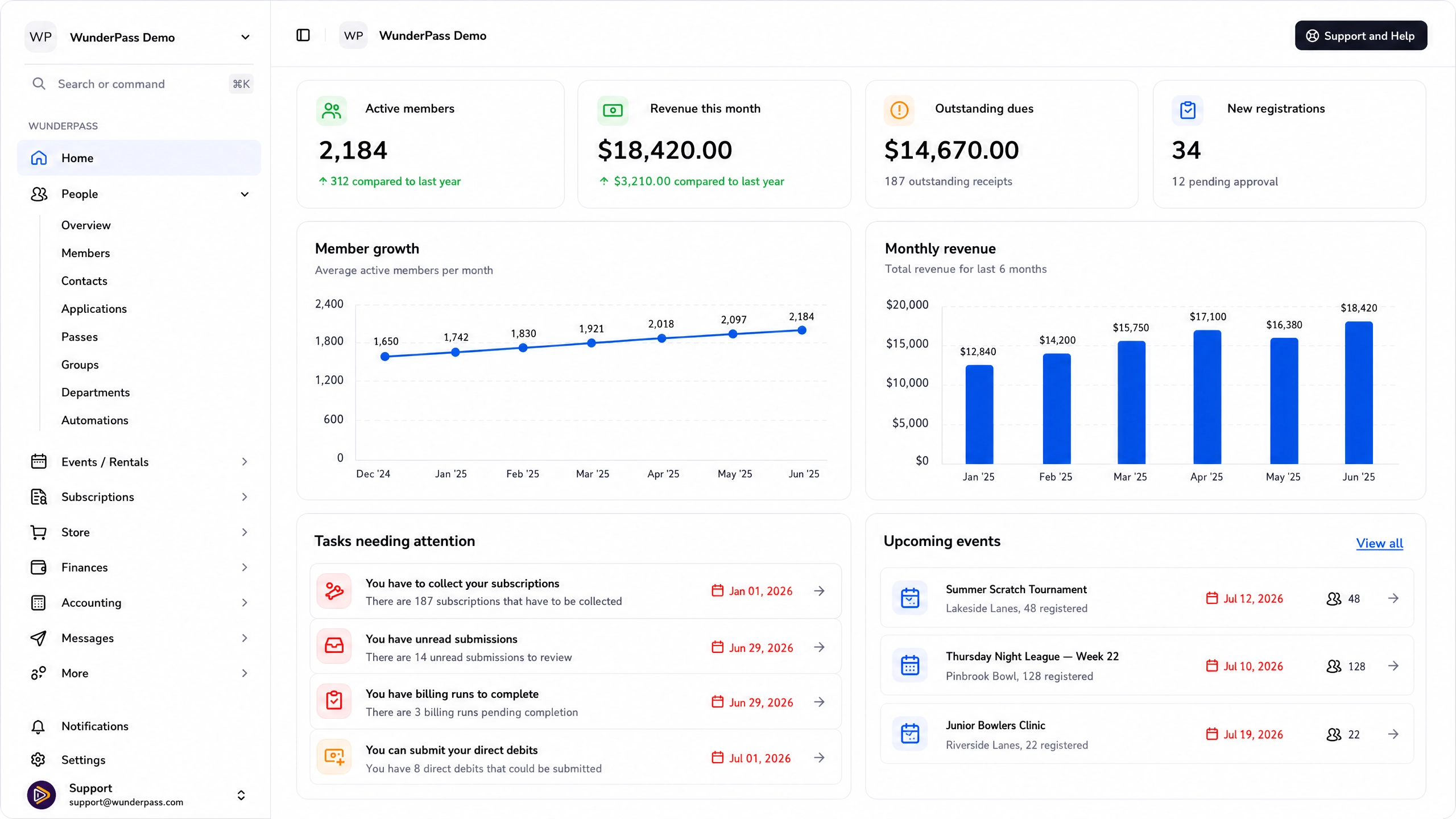Click the Accounting calculator icon
Screen dimensions: 1456x819
tap(39, 602)
